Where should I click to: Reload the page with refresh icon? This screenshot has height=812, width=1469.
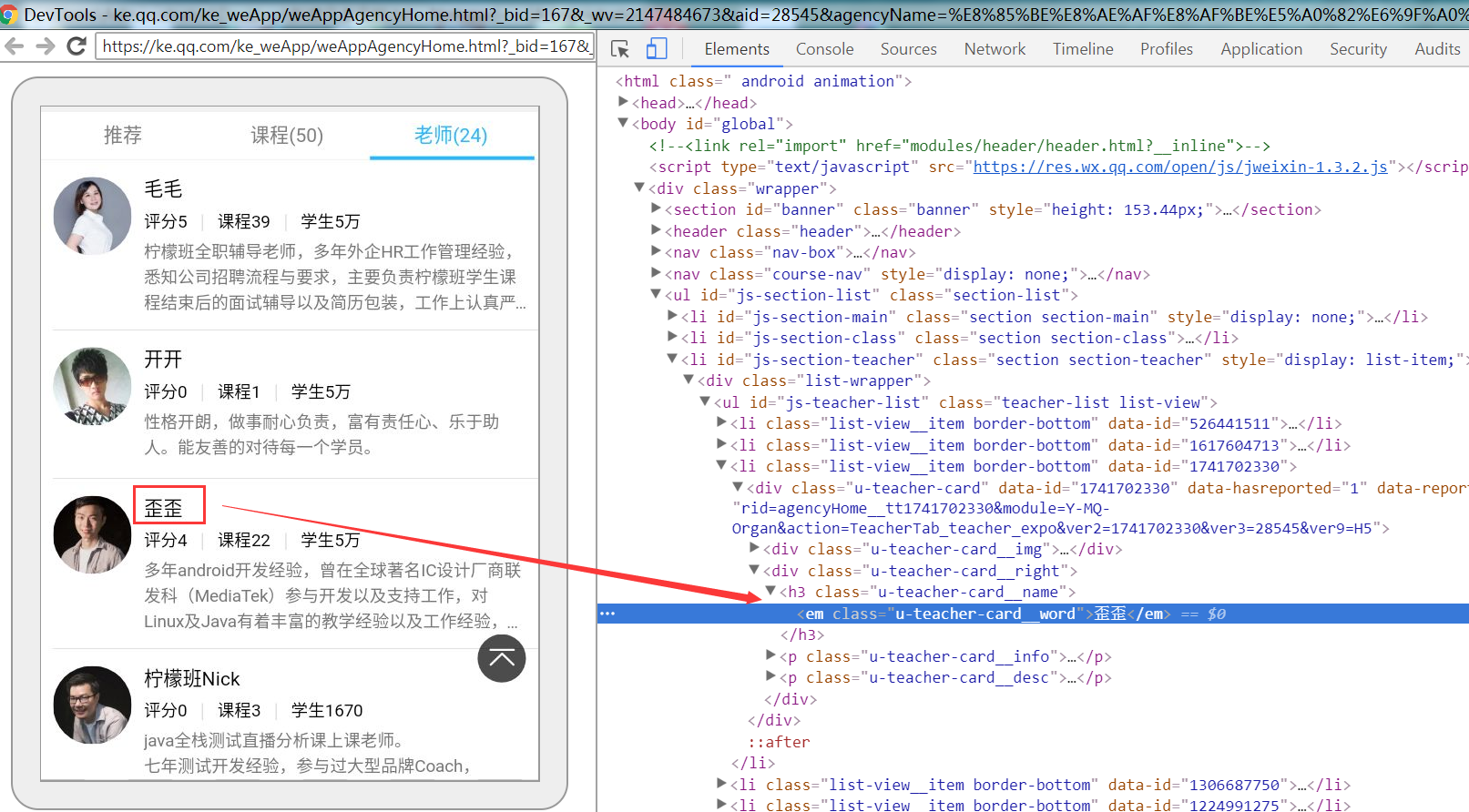pos(77,46)
